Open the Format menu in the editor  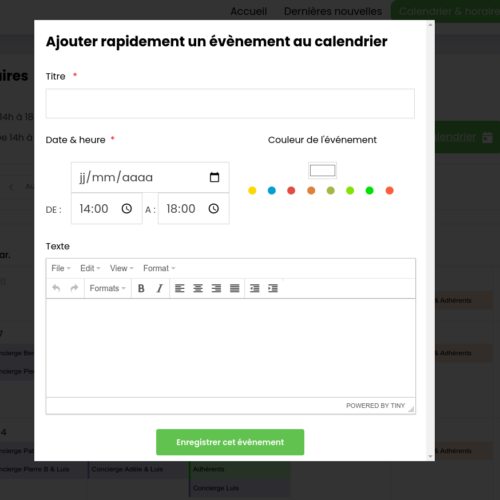tap(159, 268)
